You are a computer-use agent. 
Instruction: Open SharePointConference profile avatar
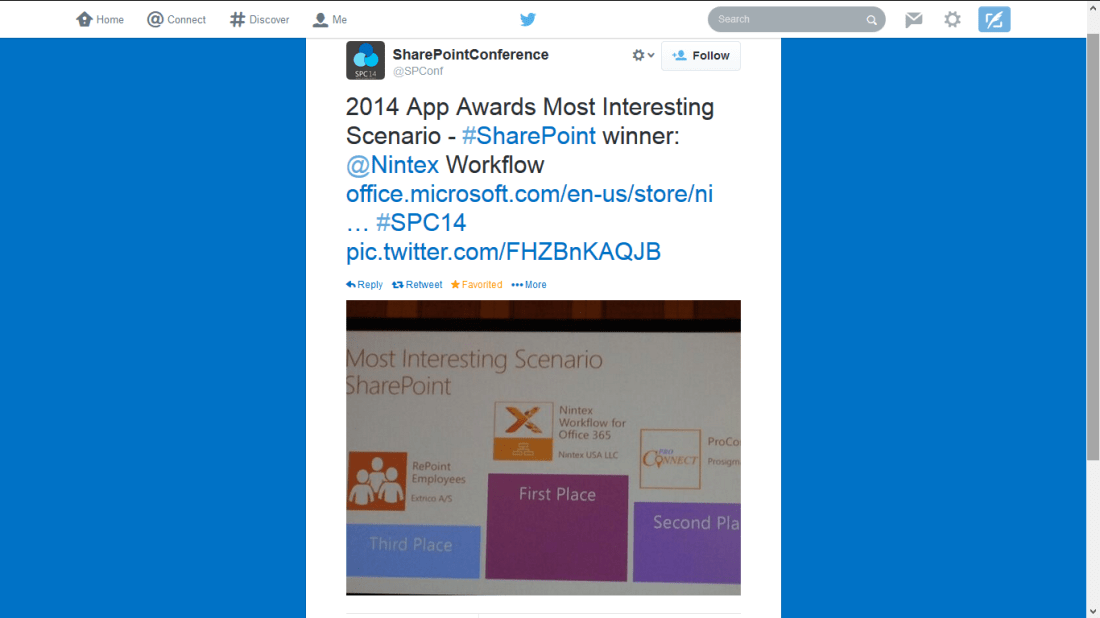365,60
